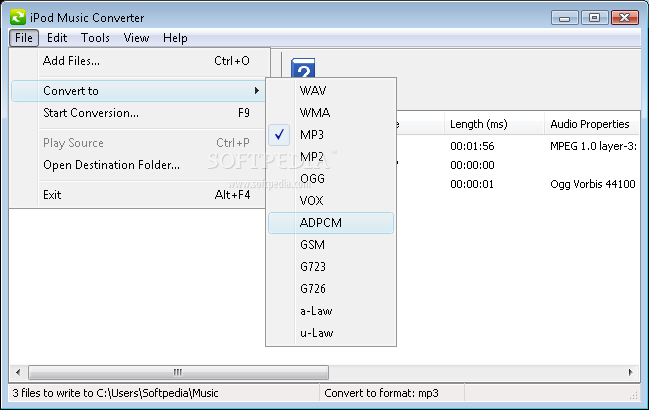Choose Exit from the File menu
The height and width of the screenshot is (410, 649).
140,195
